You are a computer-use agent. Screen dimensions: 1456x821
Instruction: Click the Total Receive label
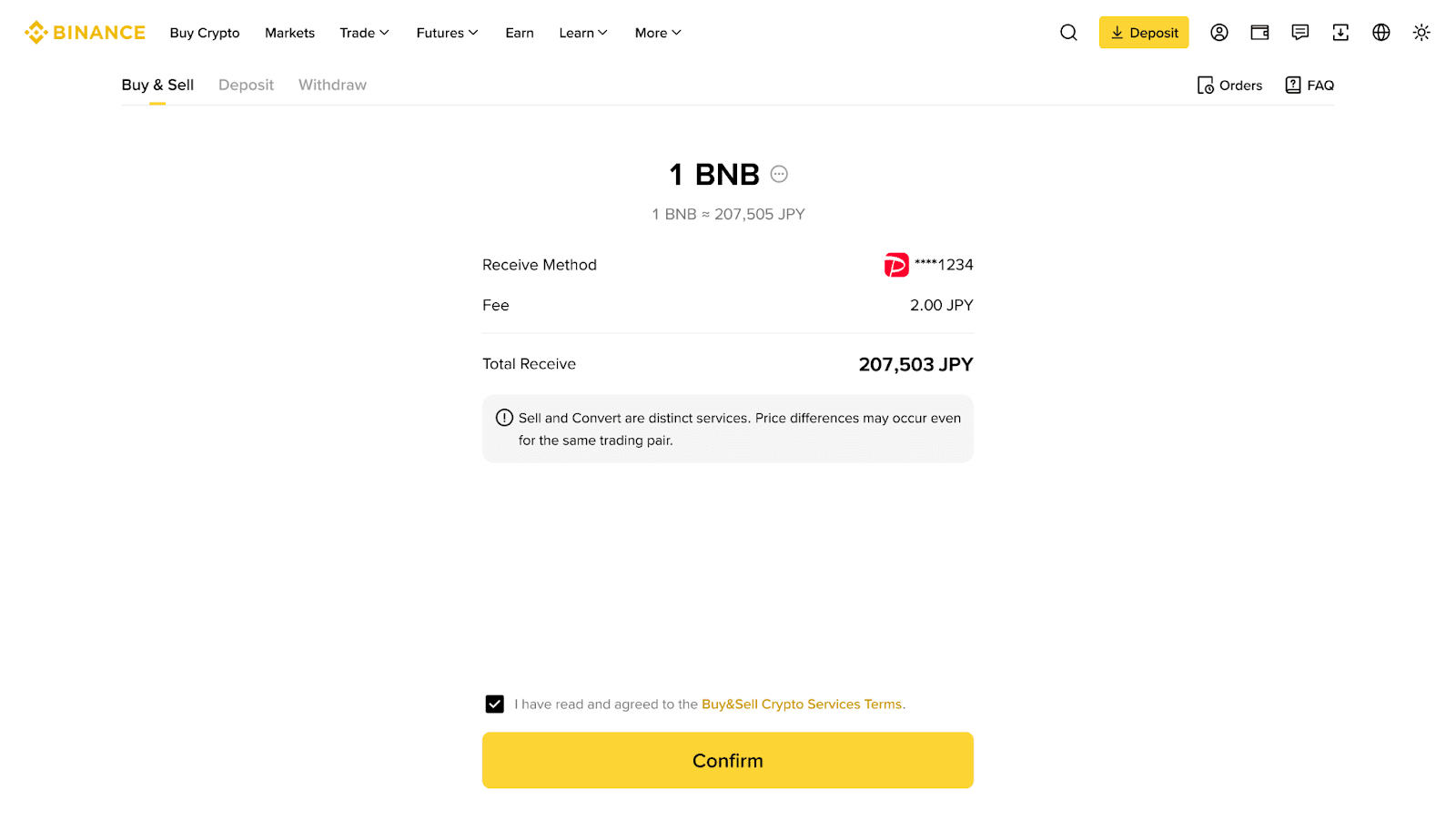pyautogui.click(x=529, y=364)
